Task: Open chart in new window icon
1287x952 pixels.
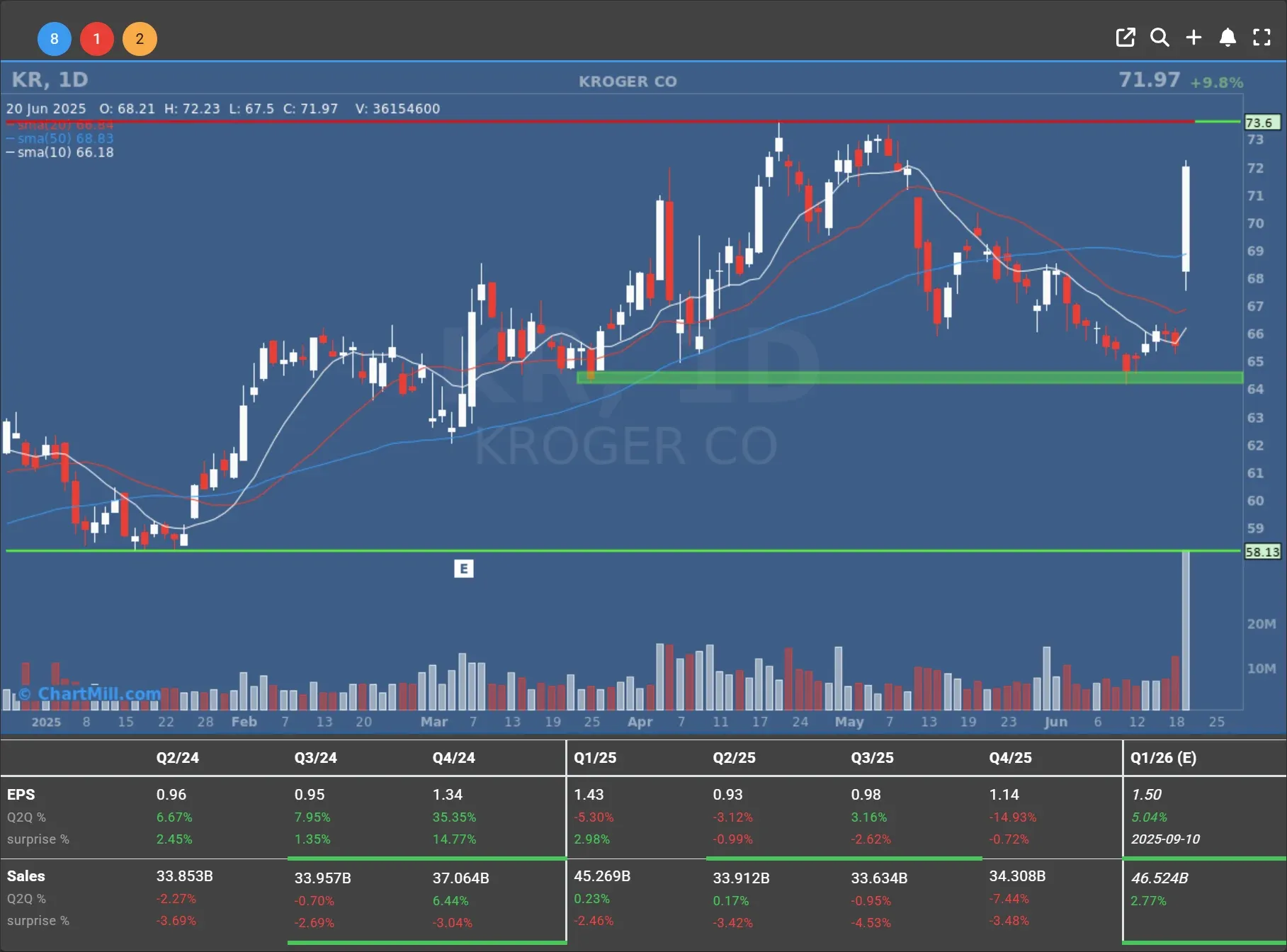Action: [1126, 38]
